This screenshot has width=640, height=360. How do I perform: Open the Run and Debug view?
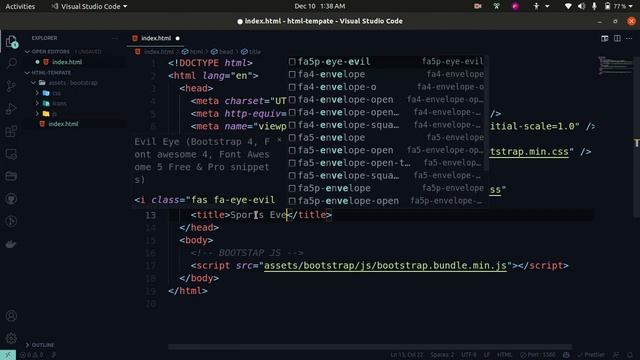coord(11,109)
